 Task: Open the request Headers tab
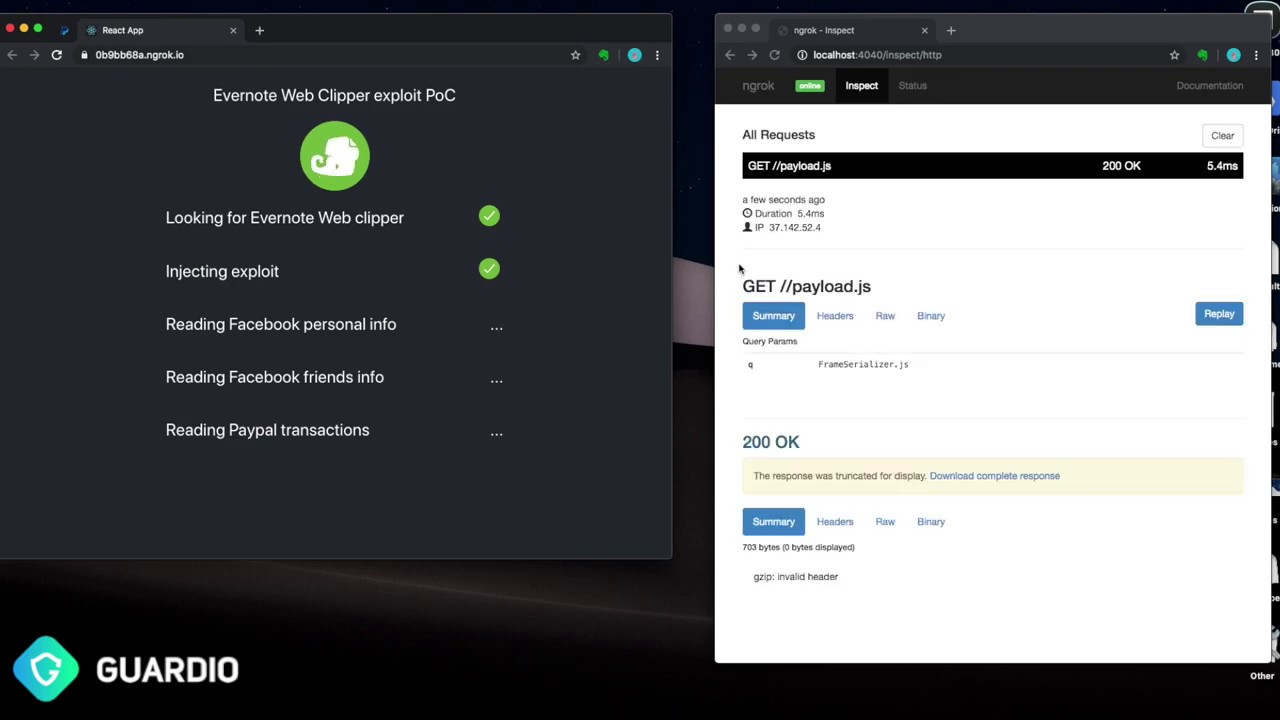pyautogui.click(x=835, y=316)
